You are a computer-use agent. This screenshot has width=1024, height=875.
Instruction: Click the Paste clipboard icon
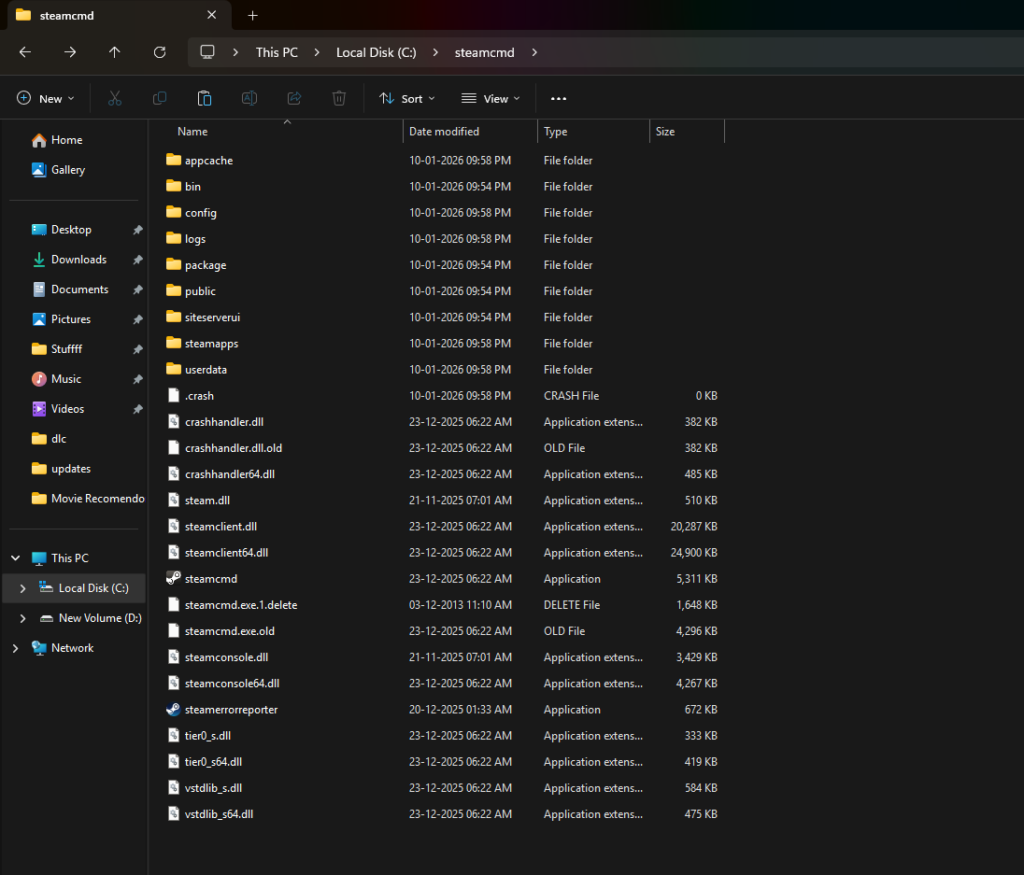pos(204,98)
